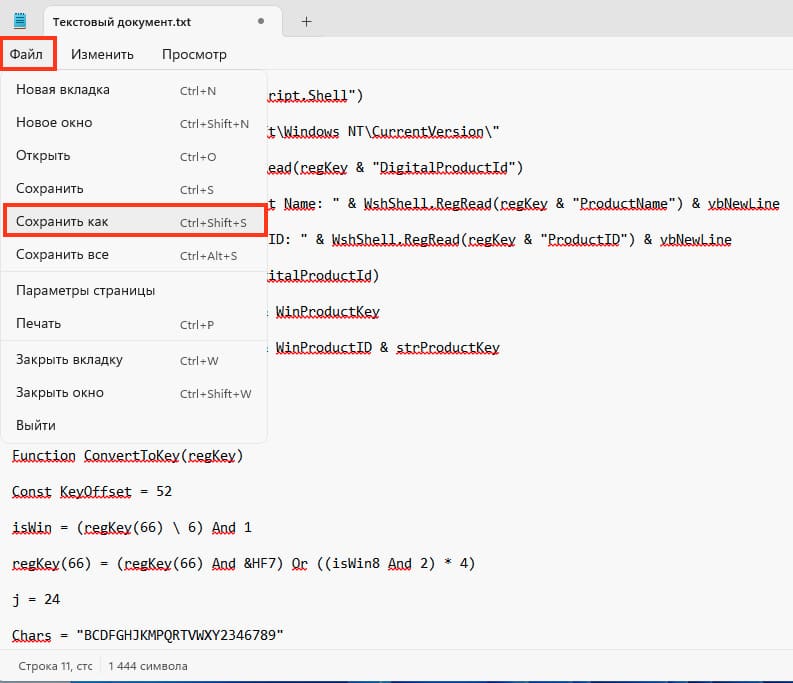793x683 pixels.
Task: Select Закрыть вкладку menu item
Action: tap(69, 360)
